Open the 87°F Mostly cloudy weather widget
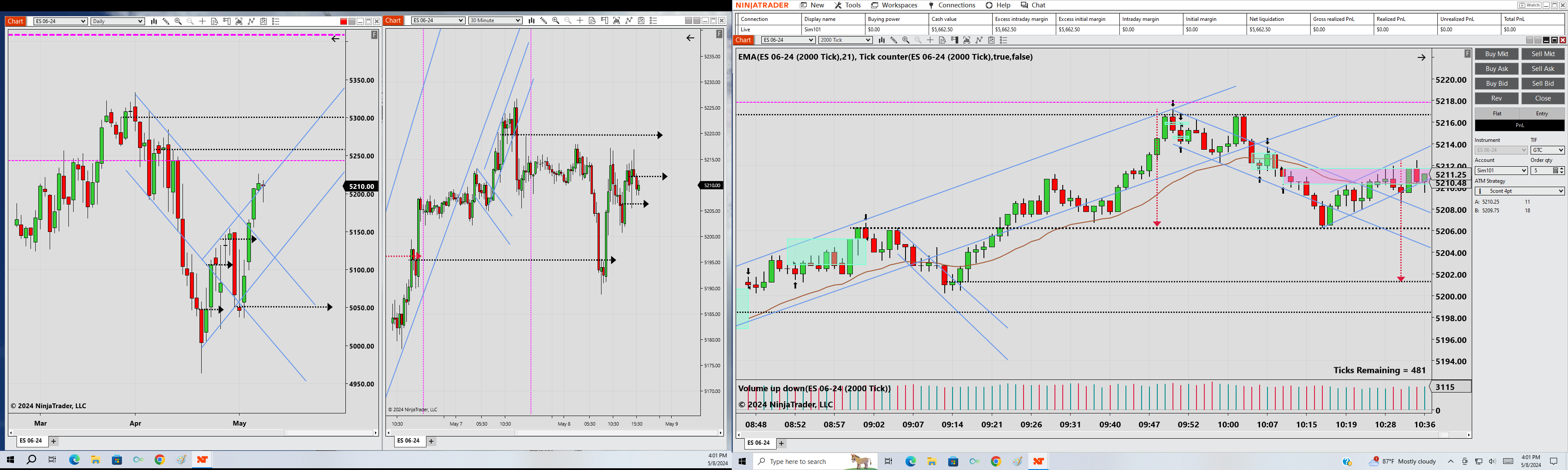 click(1402, 461)
